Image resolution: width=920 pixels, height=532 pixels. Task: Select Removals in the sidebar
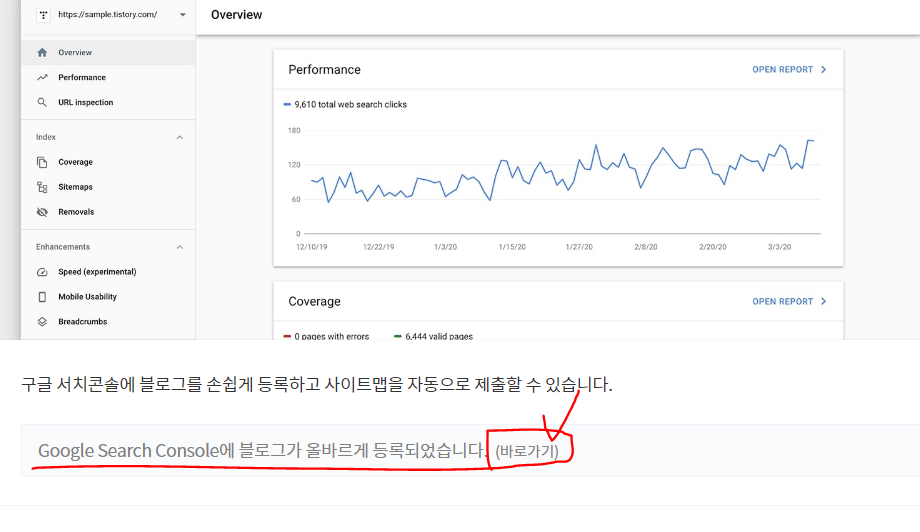click(108, 212)
